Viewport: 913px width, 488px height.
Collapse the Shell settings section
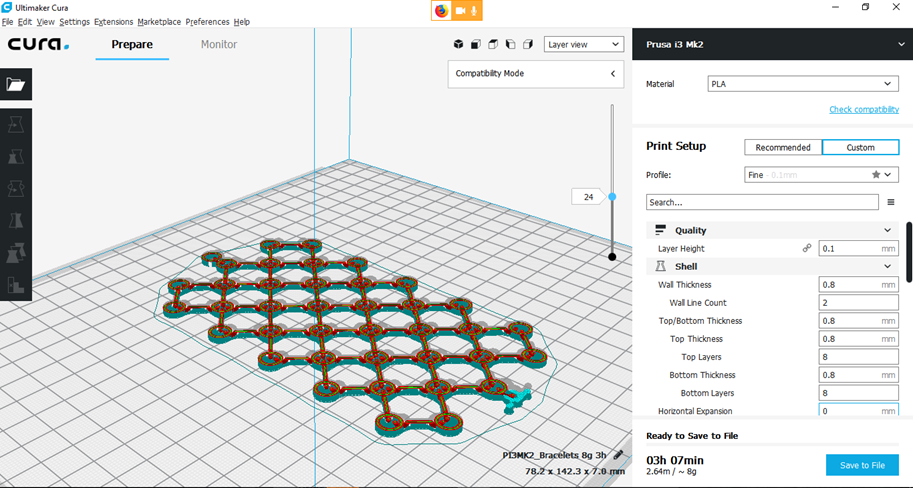[x=887, y=266]
